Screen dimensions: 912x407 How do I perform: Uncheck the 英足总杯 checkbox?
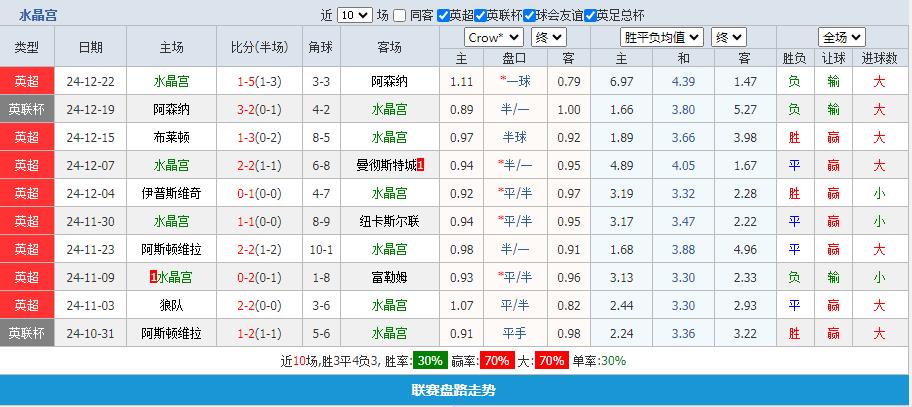pyautogui.click(x=590, y=16)
